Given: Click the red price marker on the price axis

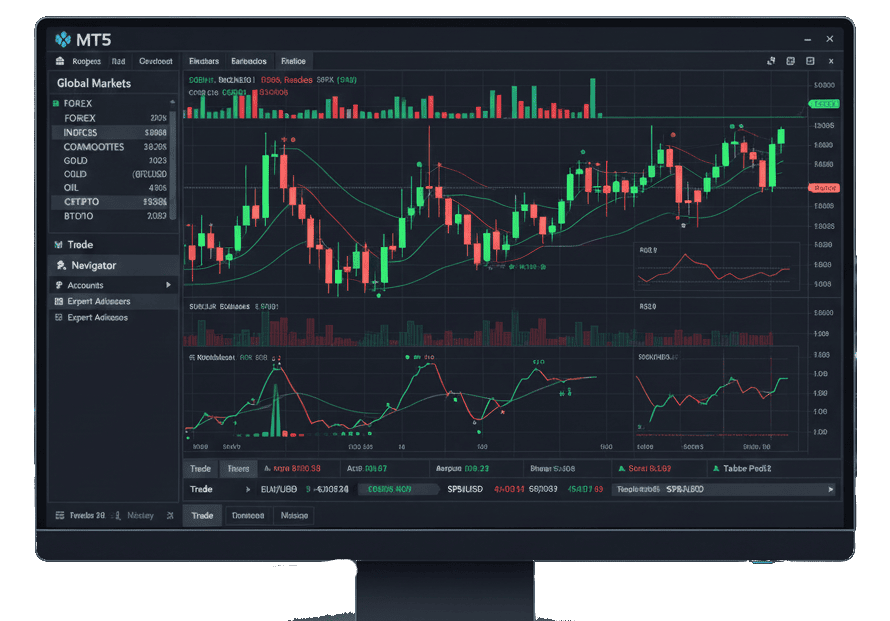Looking at the screenshot, I should (x=823, y=187).
